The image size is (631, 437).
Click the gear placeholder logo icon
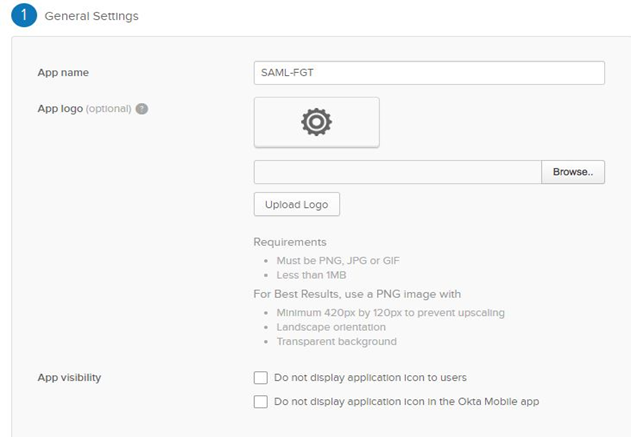point(316,122)
